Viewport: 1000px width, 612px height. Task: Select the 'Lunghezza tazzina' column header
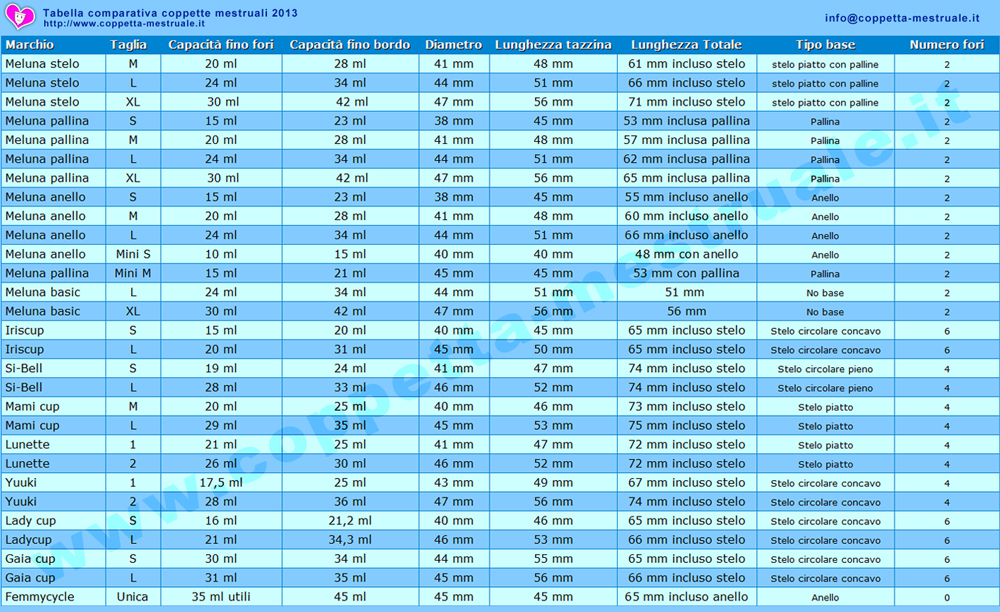(x=553, y=45)
